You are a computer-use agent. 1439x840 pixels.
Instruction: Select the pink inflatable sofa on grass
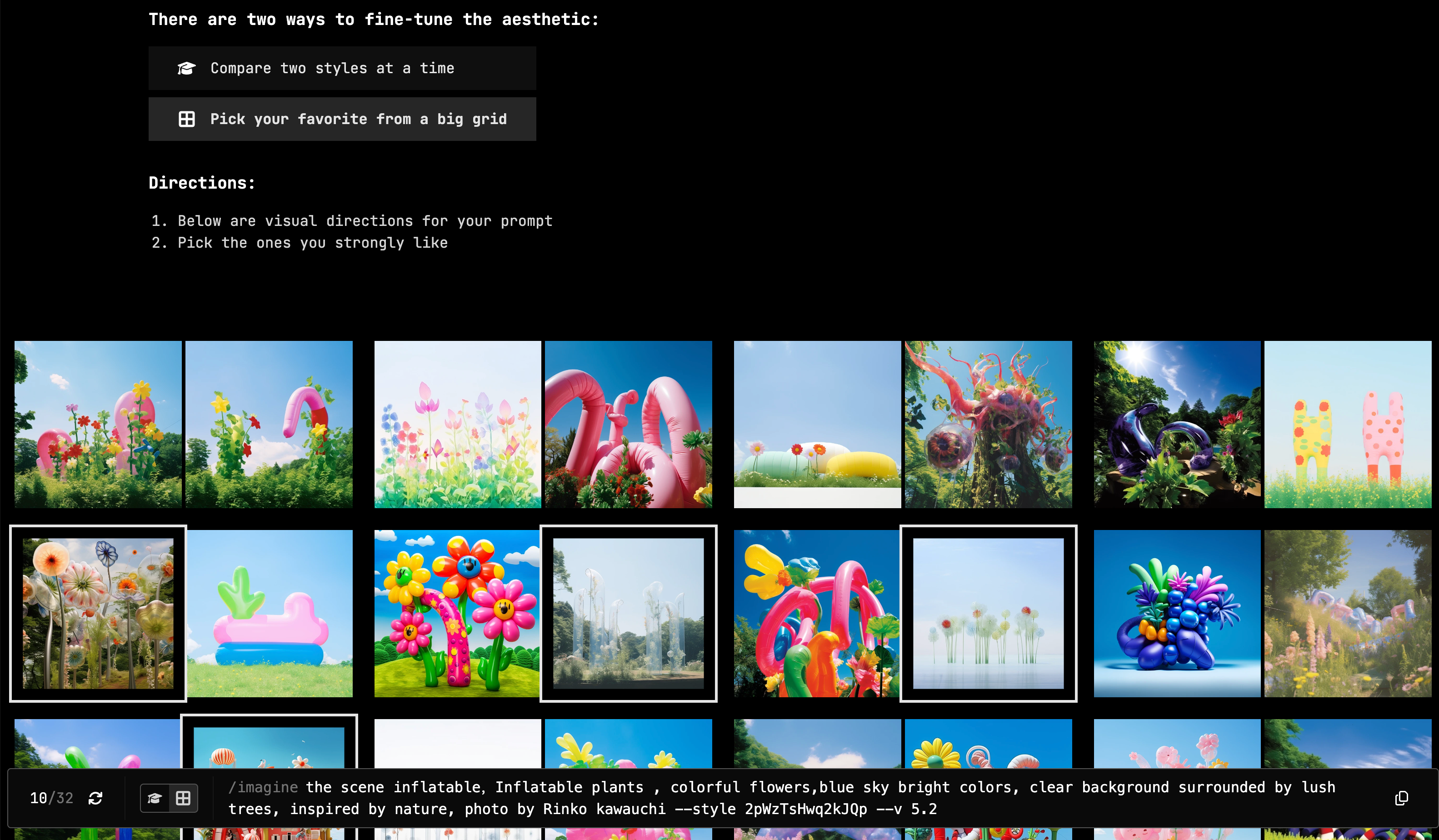click(270, 613)
